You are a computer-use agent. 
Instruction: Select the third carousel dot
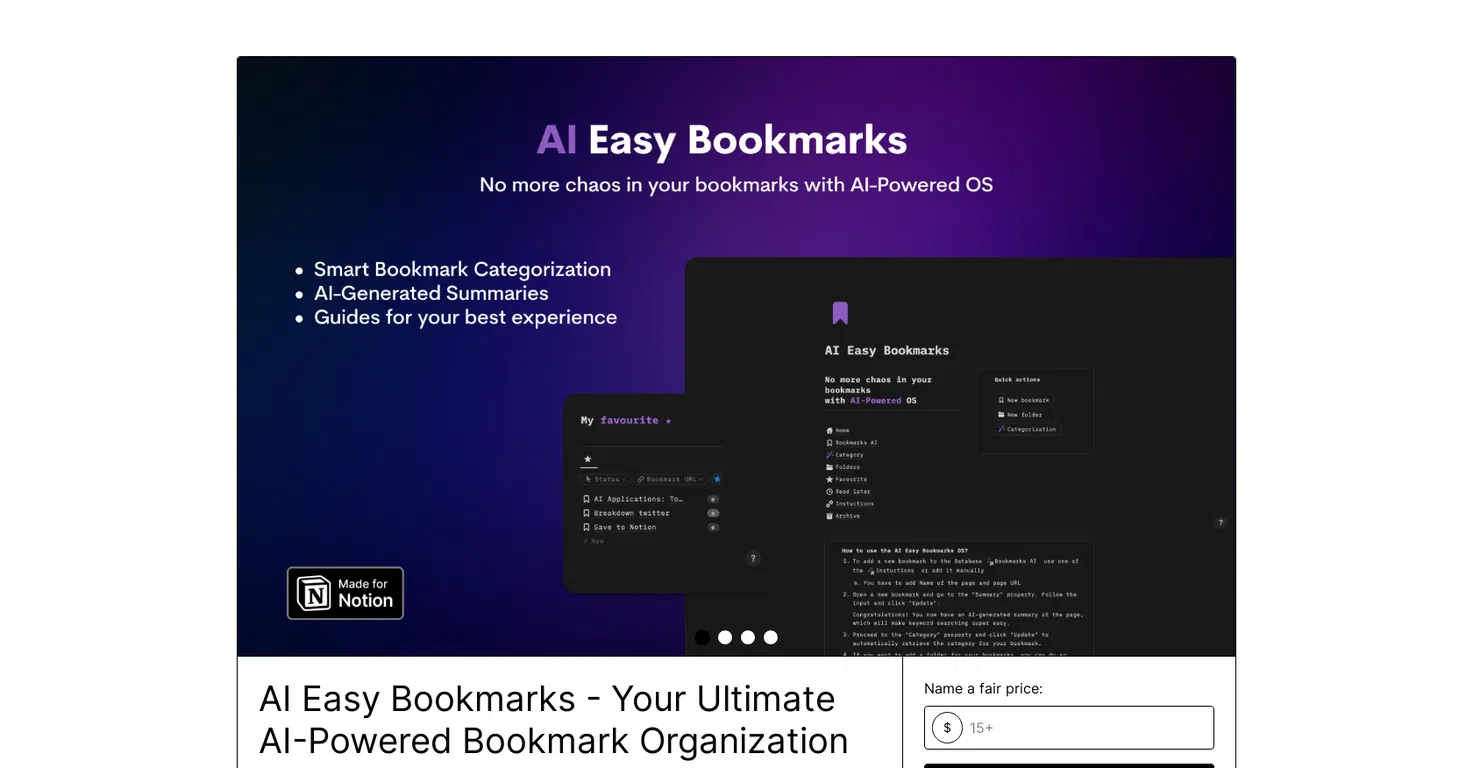click(x=748, y=637)
